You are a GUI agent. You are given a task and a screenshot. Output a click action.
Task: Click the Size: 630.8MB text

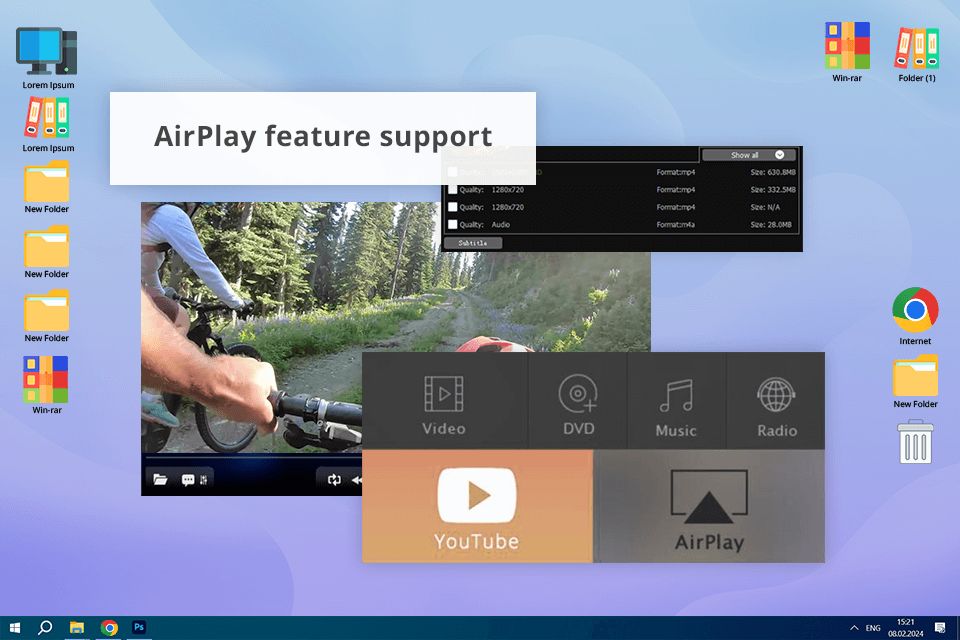point(773,172)
